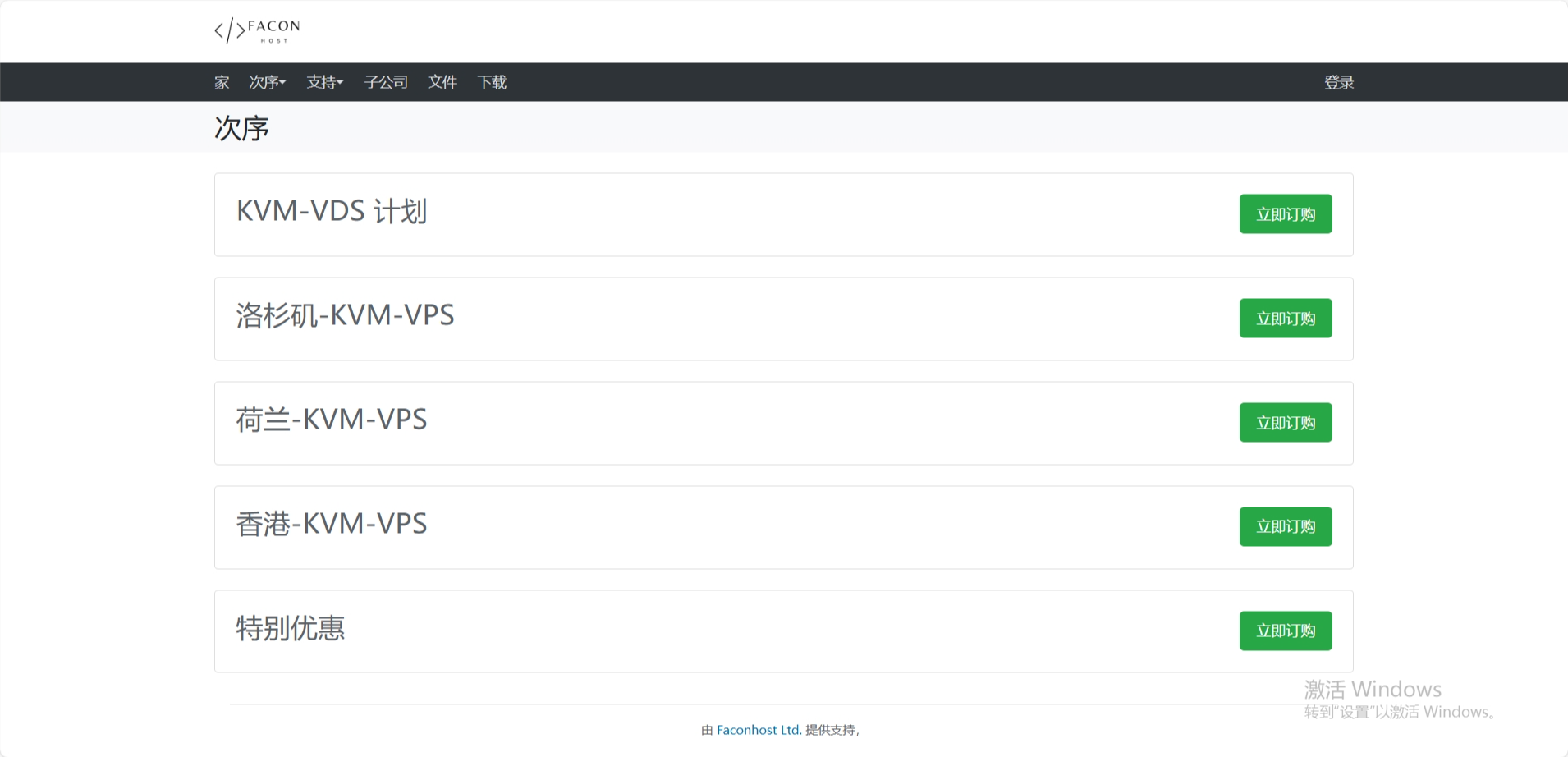Navigate to 文件 from the navbar
1568x757 pixels.
coord(442,82)
